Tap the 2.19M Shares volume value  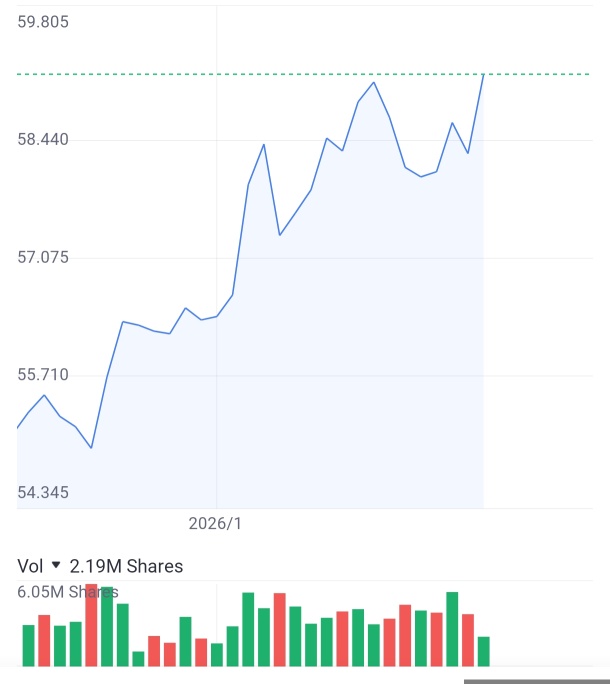coord(126,566)
